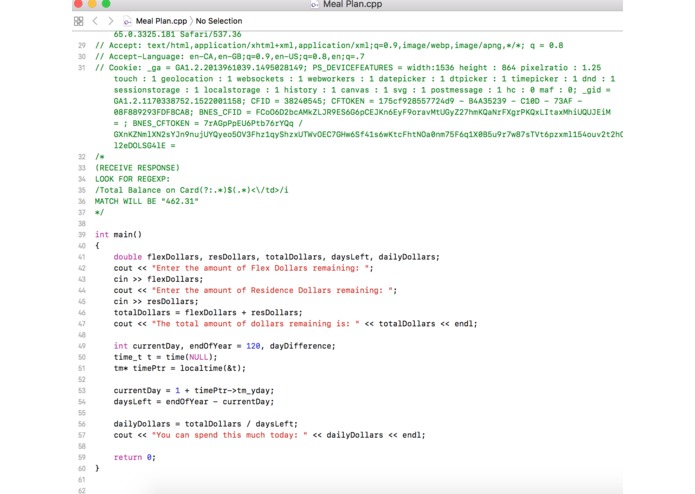Open the Meal Plan.cpp jump bar segment
Screen dimensions: 695x494
click(x=161, y=21)
